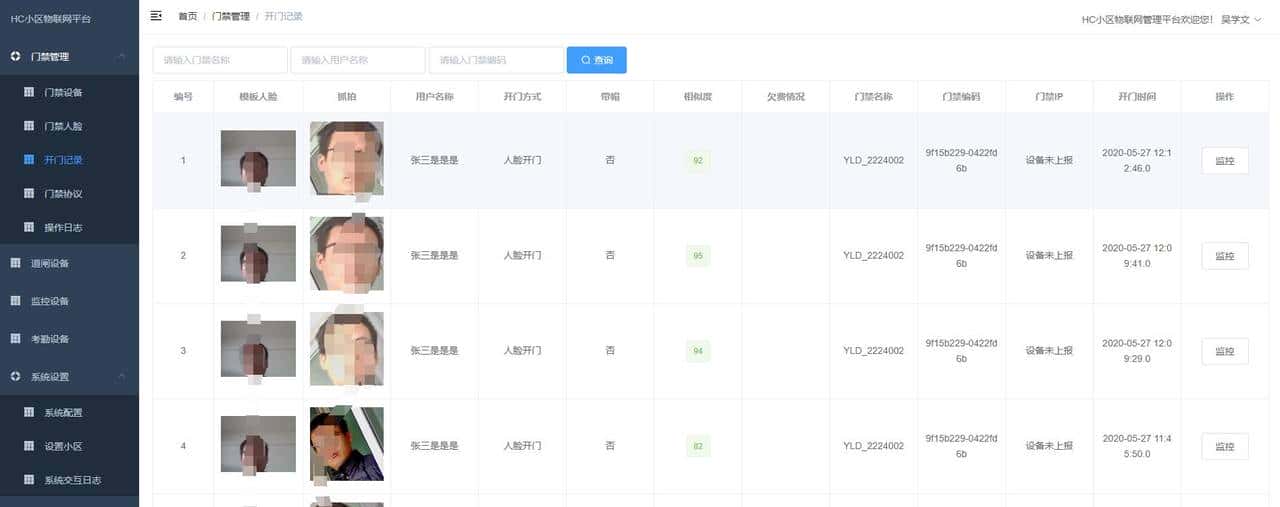Click the template face thumbnail in row 3

click(258, 349)
